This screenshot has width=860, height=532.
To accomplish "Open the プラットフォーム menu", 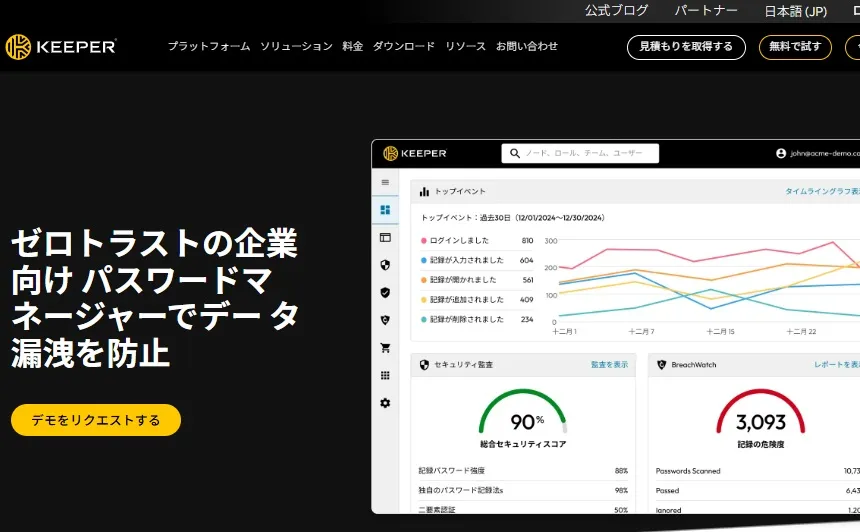I will pos(209,47).
